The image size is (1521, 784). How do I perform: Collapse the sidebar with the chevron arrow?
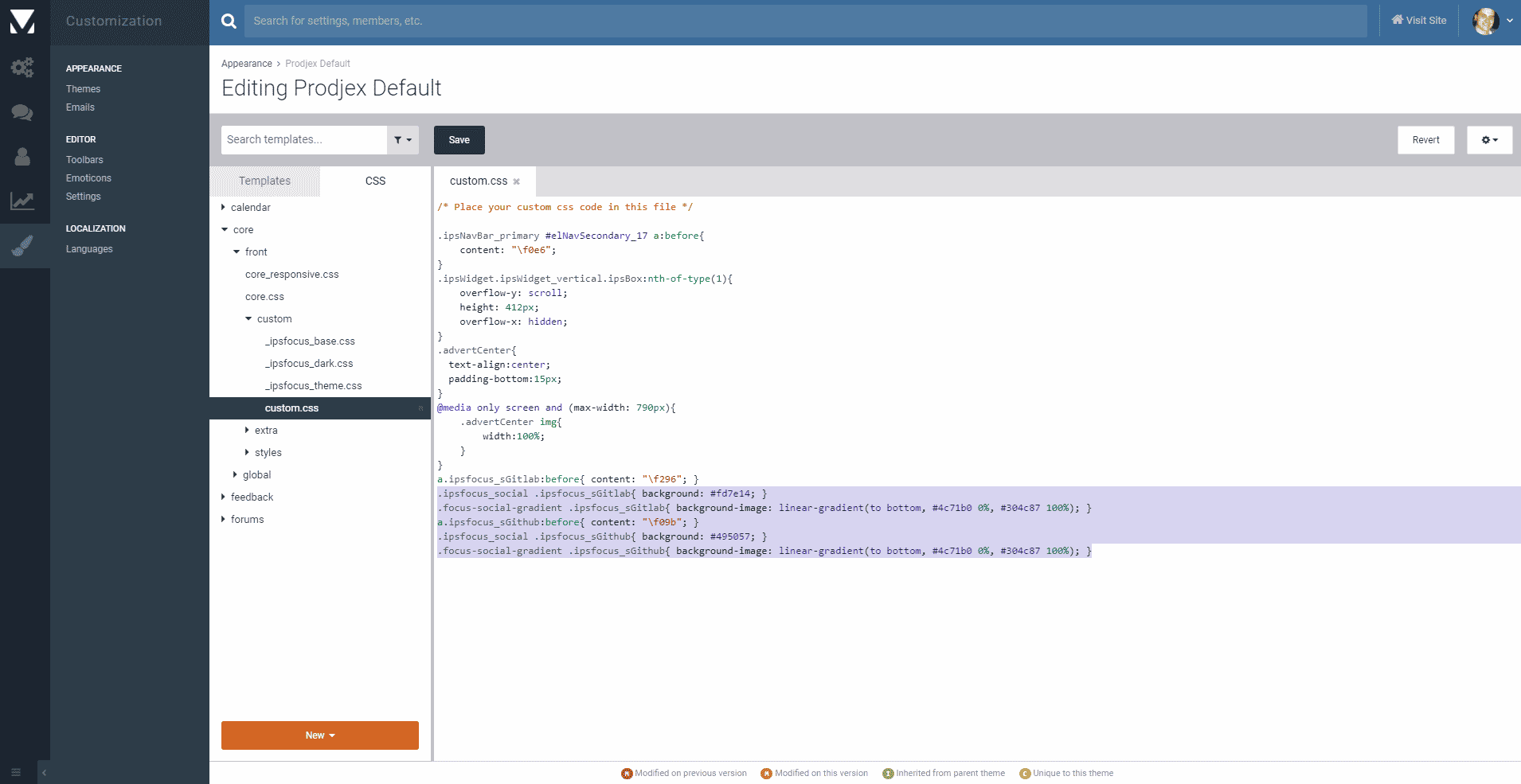pos(44,772)
